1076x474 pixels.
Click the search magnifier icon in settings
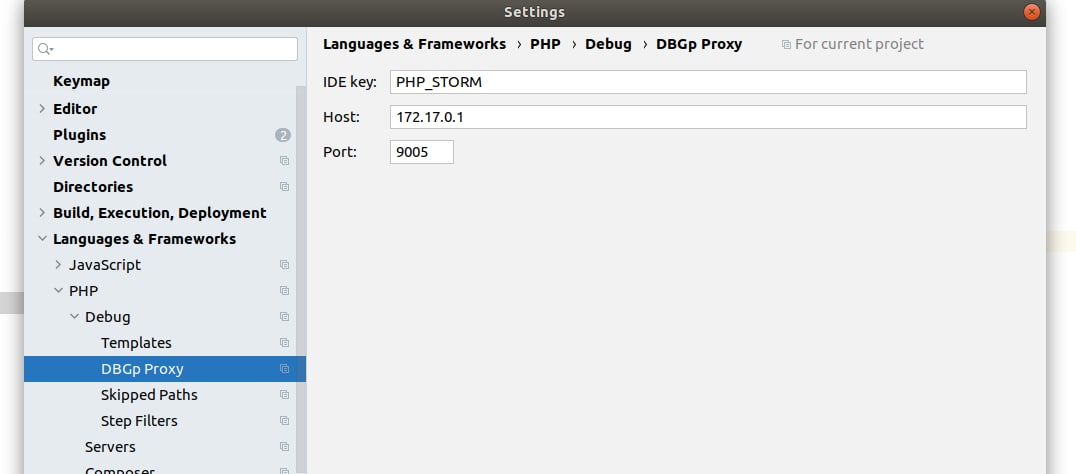(45, 49)
